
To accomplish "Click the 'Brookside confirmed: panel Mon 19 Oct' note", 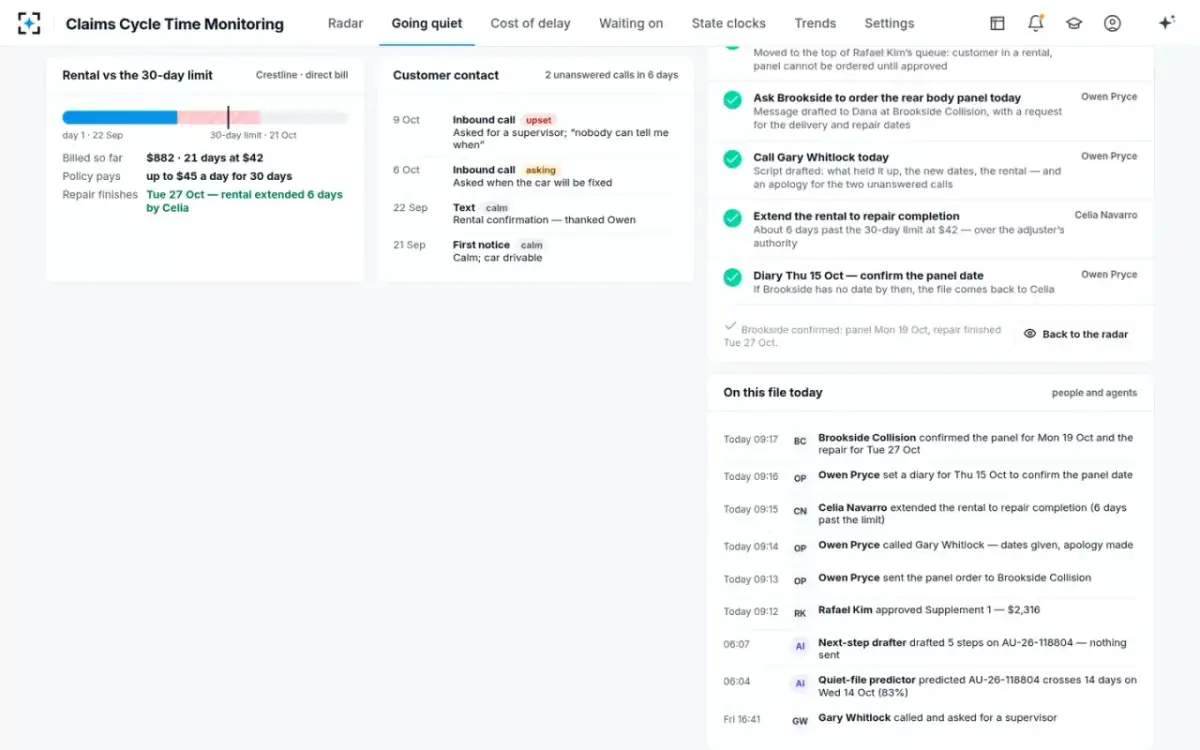I will click(x=862, y=335).
